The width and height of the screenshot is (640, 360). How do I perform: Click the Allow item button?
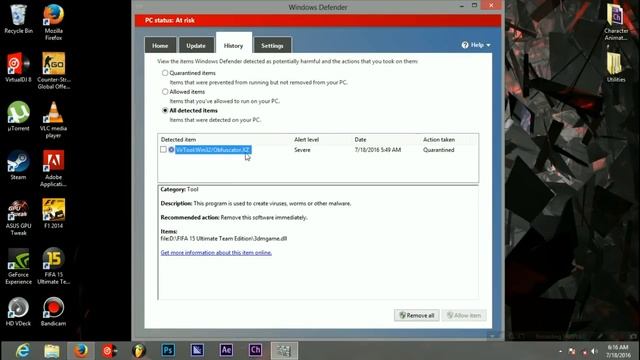point(464,316)
